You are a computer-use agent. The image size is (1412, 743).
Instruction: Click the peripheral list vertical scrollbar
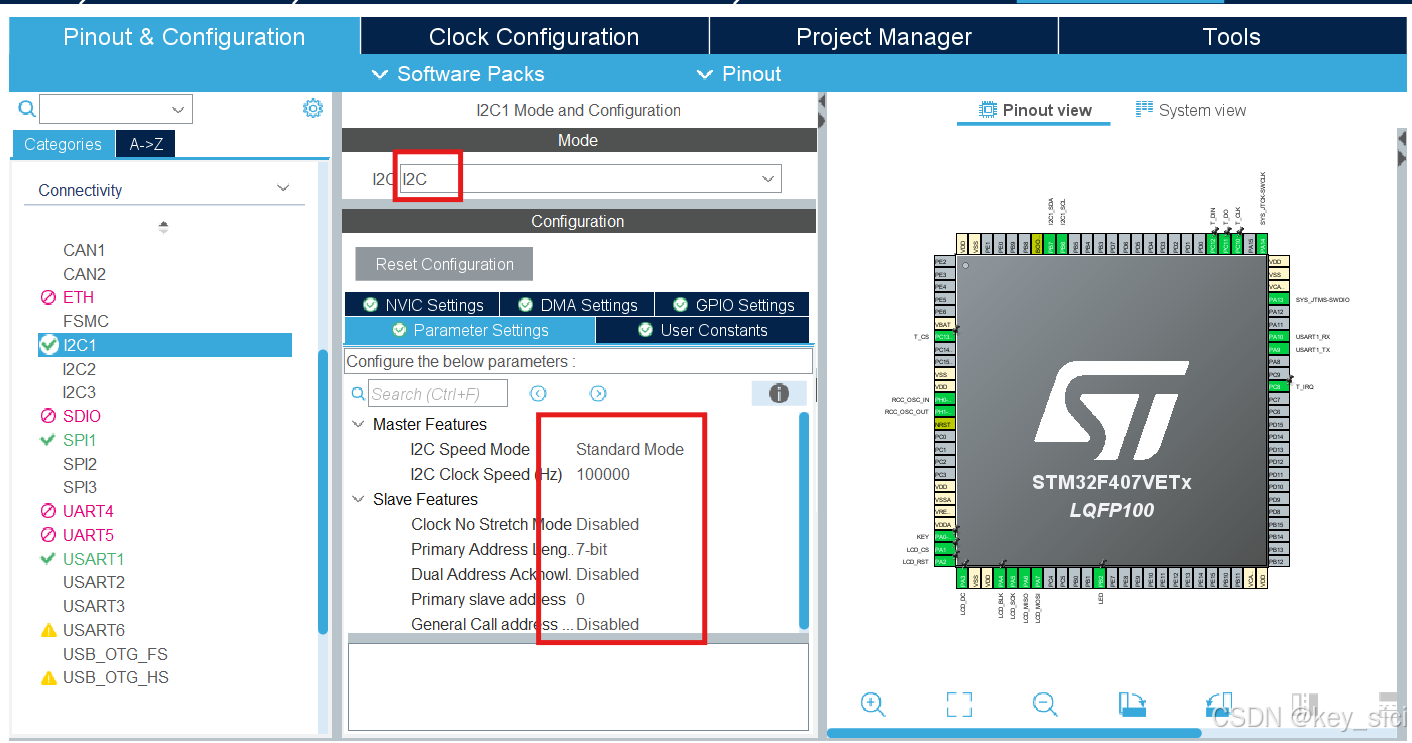[323, 492]
